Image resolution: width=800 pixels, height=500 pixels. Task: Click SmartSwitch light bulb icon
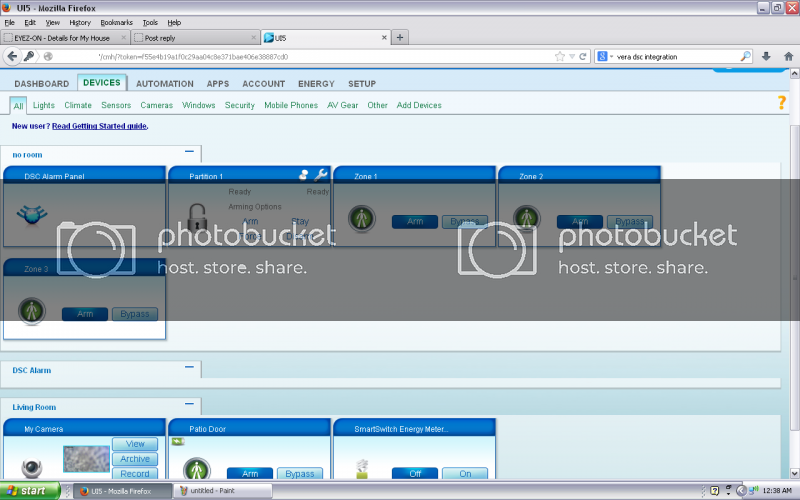[x=362, y=468]
